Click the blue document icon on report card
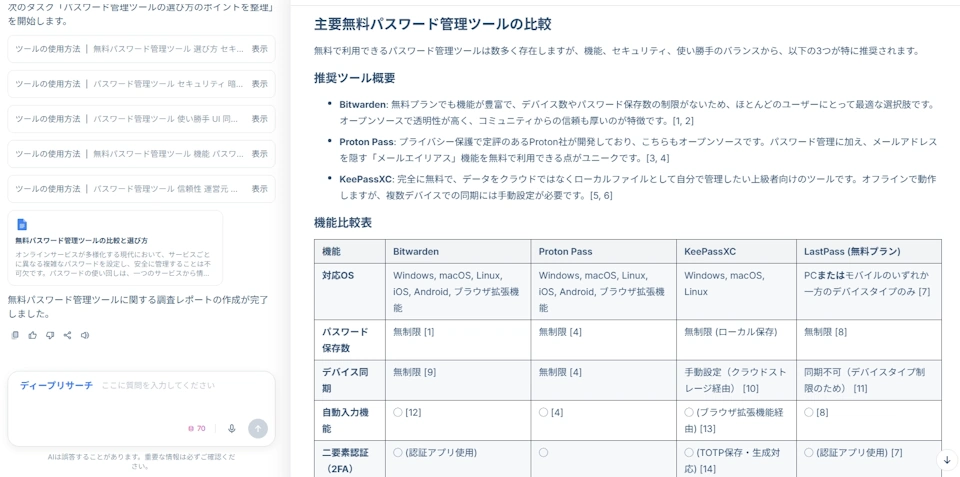 coord(22,225)
